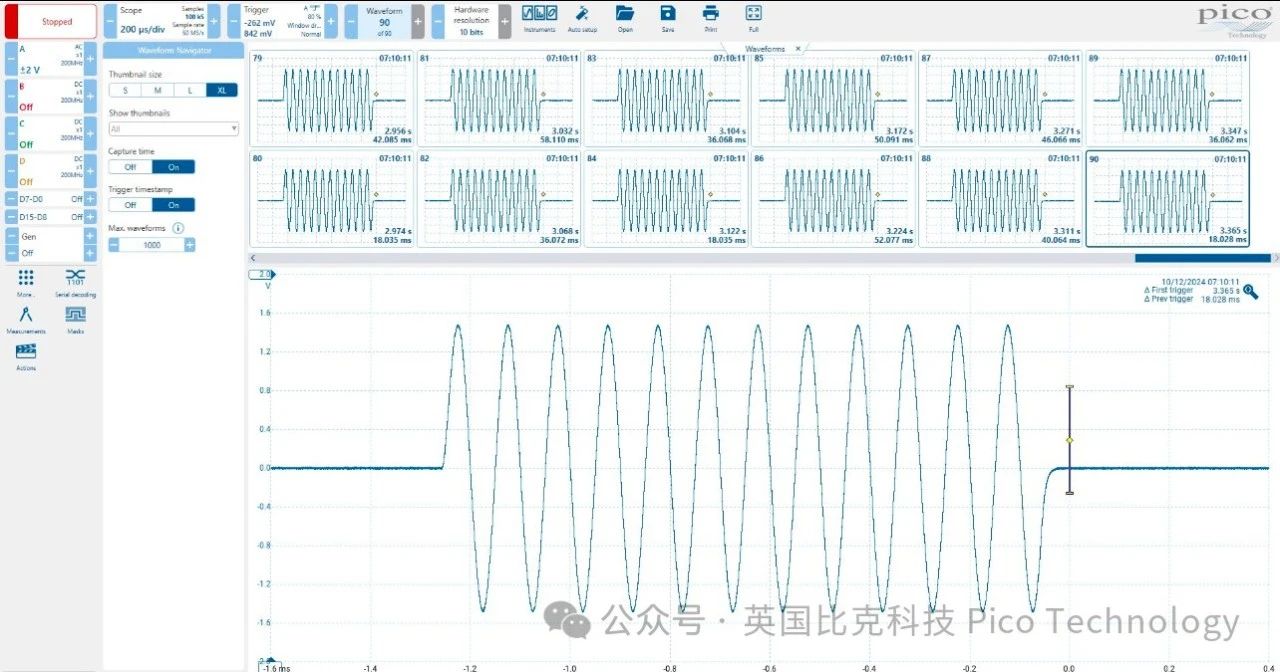Click the Stopped run/stop button
1280x672 pixels.
[51, 21]
